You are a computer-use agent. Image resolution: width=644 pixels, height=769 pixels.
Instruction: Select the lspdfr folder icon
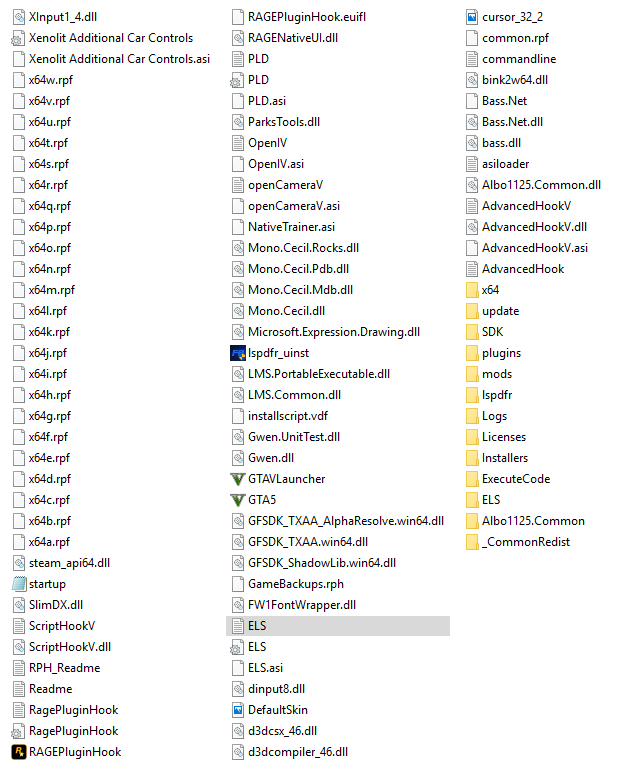click(x=471, y=395)
